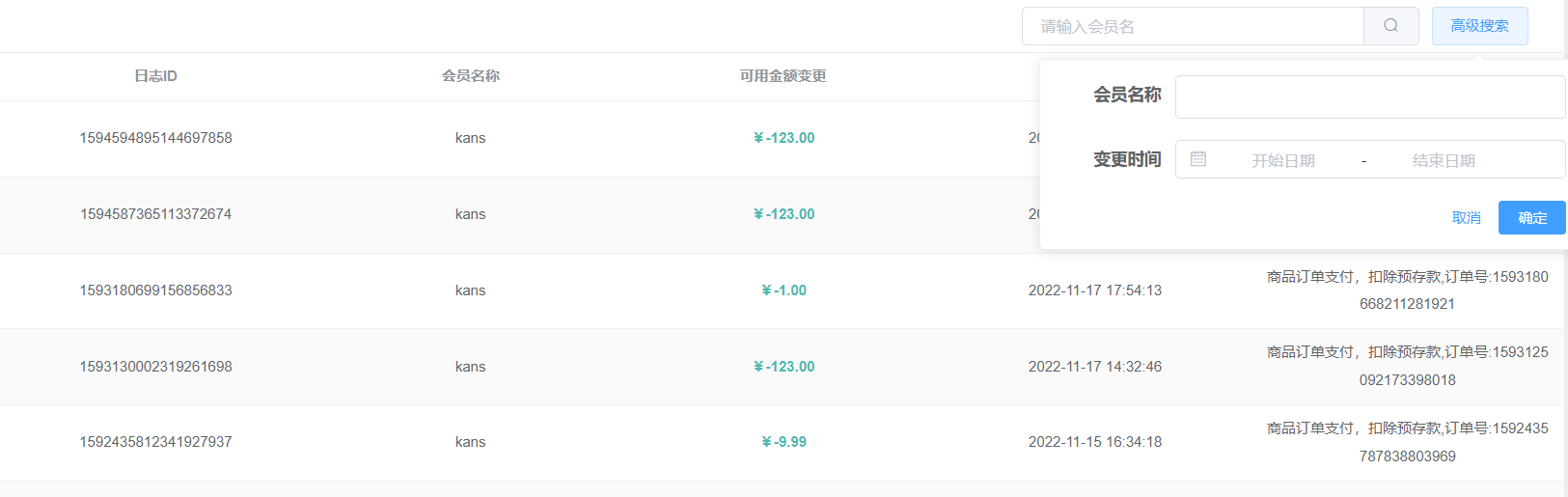Click the 日志ID column header

pos(155,76)
